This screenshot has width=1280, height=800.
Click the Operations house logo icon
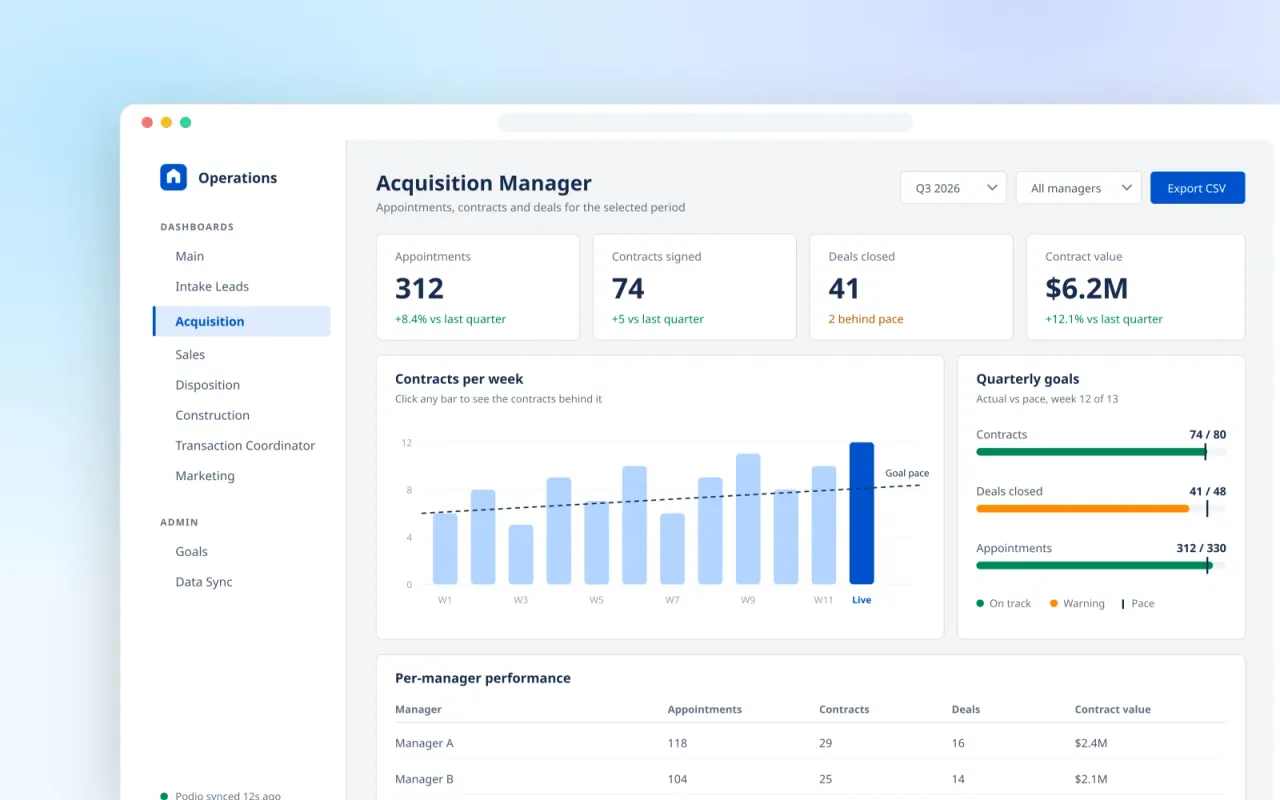[173, 177]
